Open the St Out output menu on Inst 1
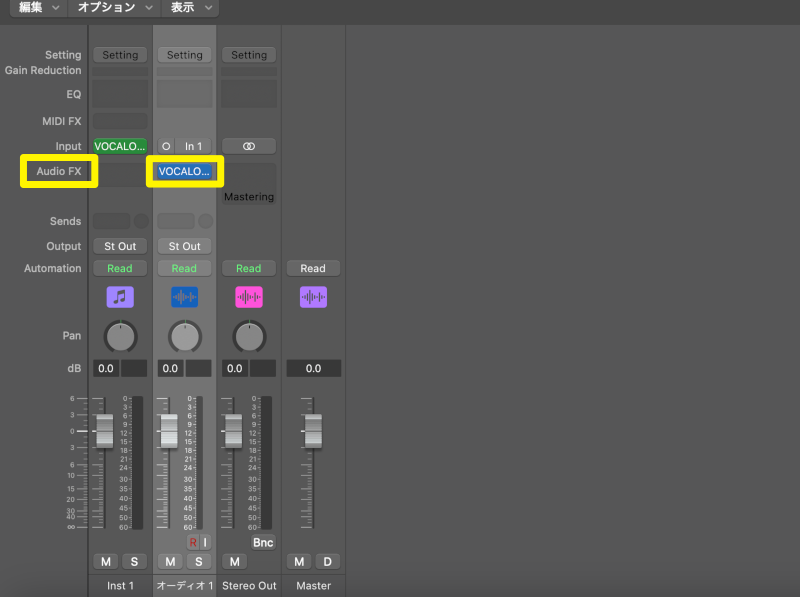 (x=120, y=246)
